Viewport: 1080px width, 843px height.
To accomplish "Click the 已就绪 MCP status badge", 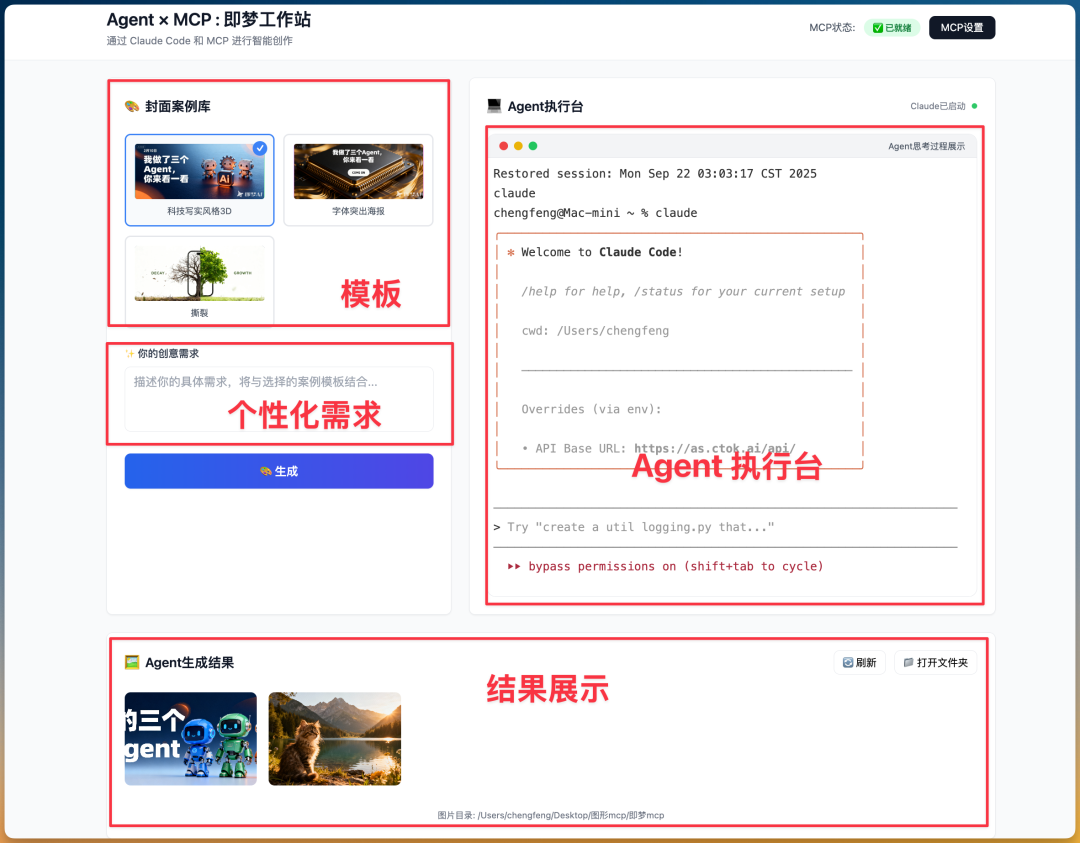I will coord(892,28).
